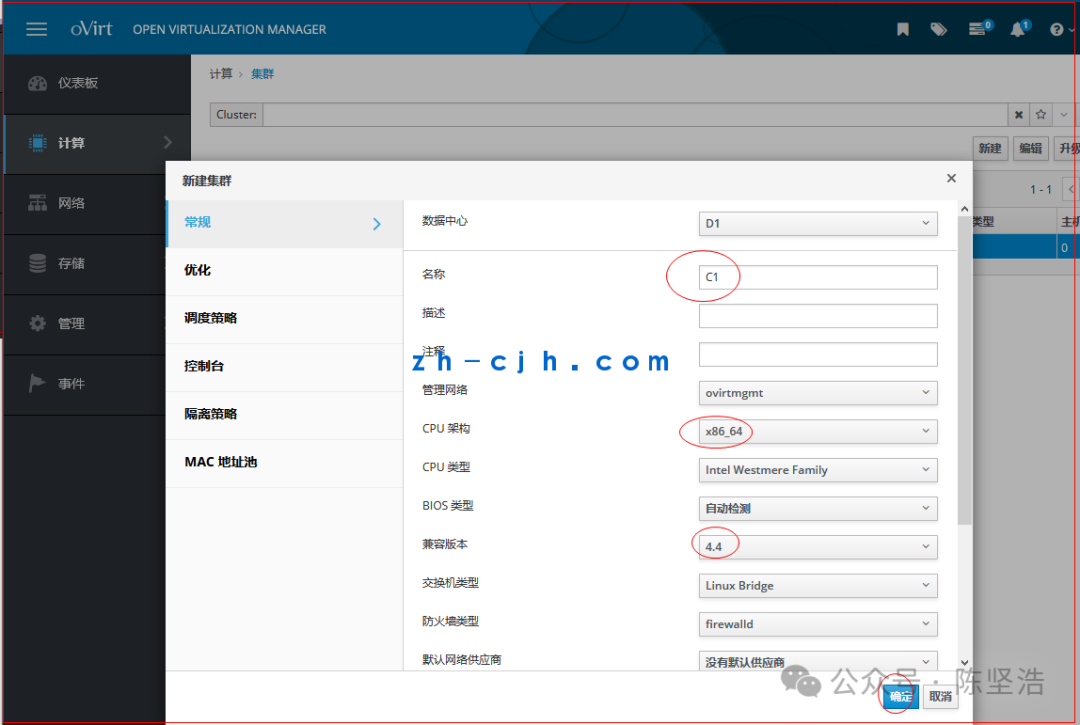This screenshot has height=725, width=1080.
Task: Show tasks list icon in header
Action: [x=979, y=28]
